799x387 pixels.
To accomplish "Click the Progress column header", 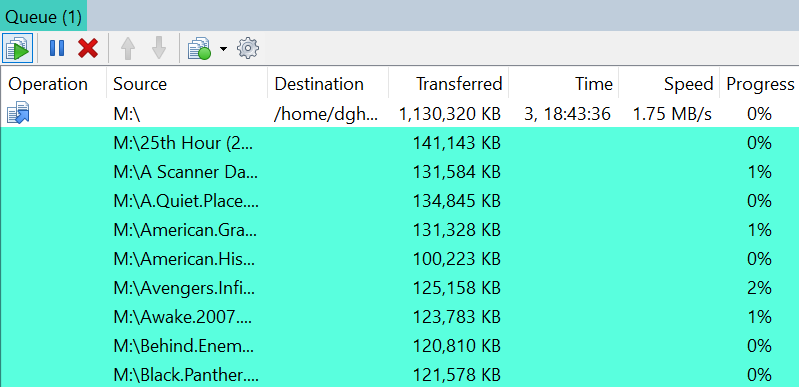I will tap(759, 84).
